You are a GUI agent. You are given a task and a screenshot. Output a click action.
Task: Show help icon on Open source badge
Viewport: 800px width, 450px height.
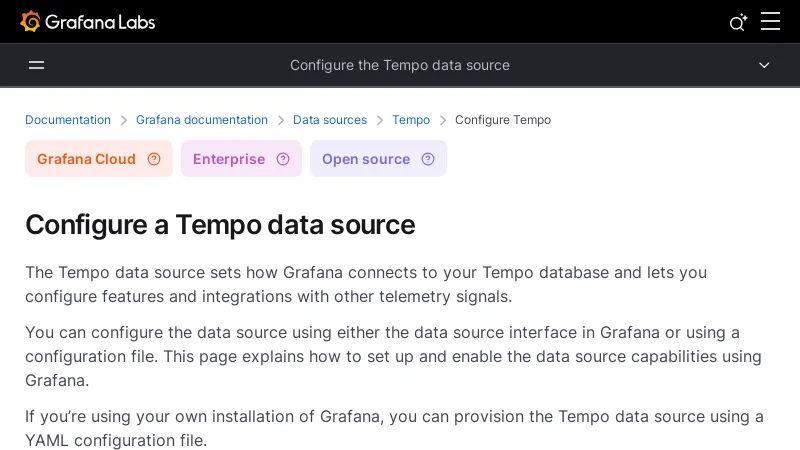tap(428, 159)
